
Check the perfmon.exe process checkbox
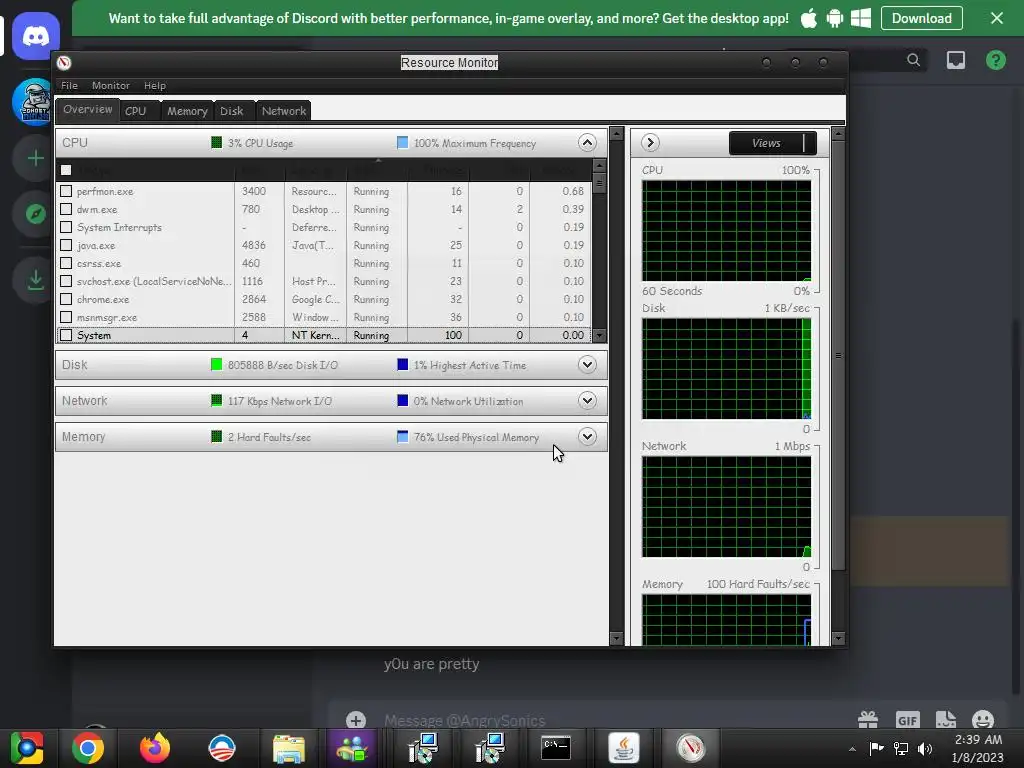66,191
